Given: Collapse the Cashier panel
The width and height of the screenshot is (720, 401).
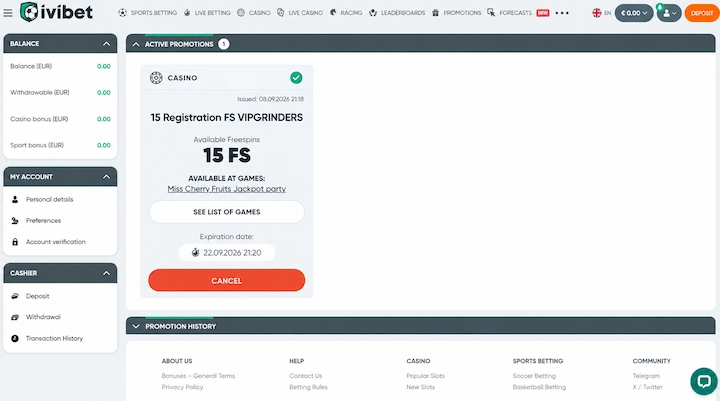Looking at the screenshot, I should (107, 273).
